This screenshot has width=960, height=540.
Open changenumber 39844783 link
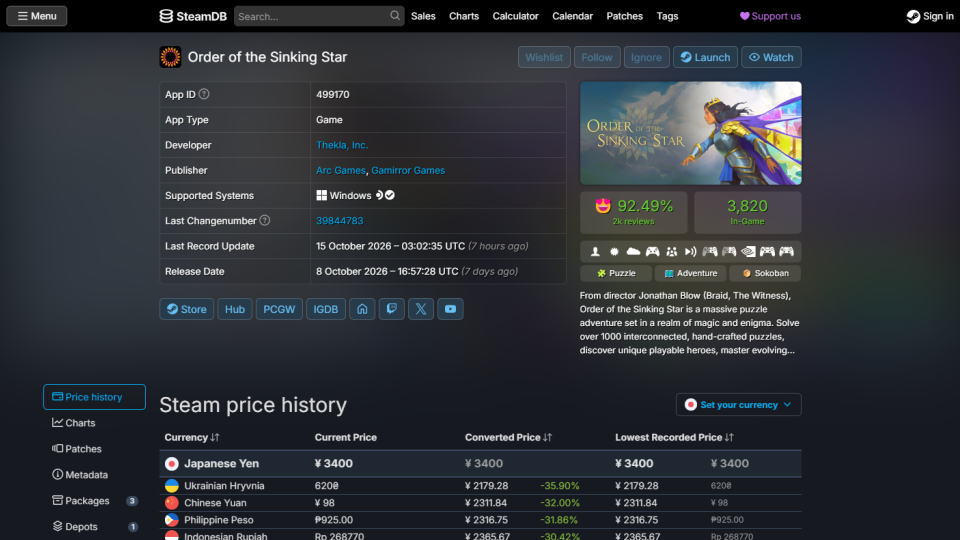point(339,220)
